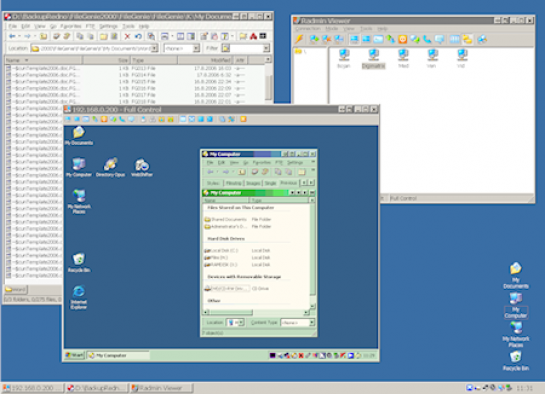
Task: Click the speech bubble text chat icon in Radmin Viewer
Action: (439, 39)
